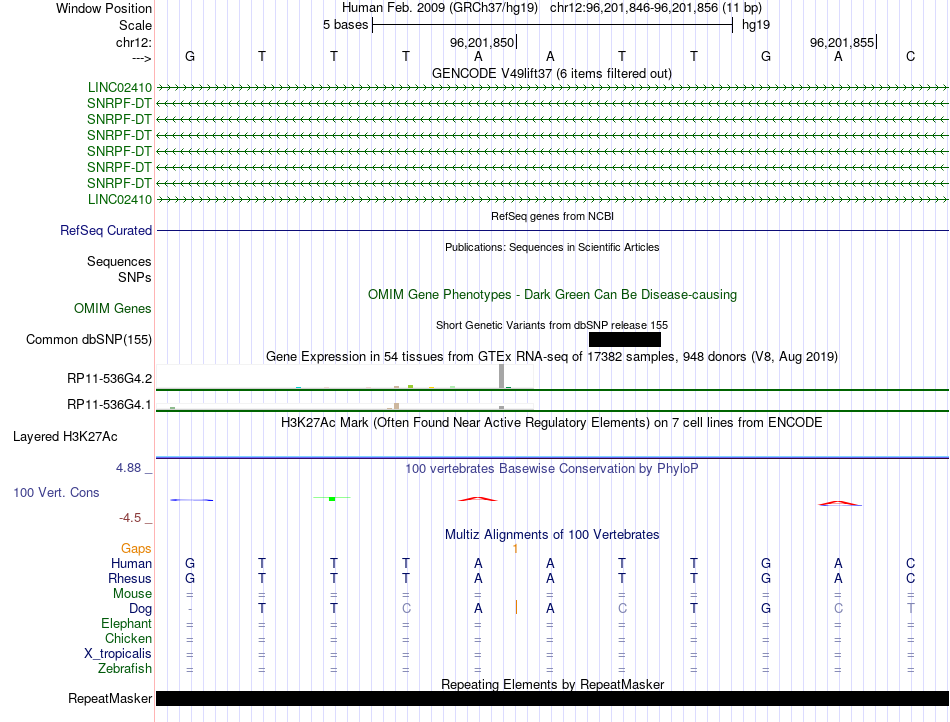Open Short Genetic Variants from dbSNP title

[x=551, y=325]
